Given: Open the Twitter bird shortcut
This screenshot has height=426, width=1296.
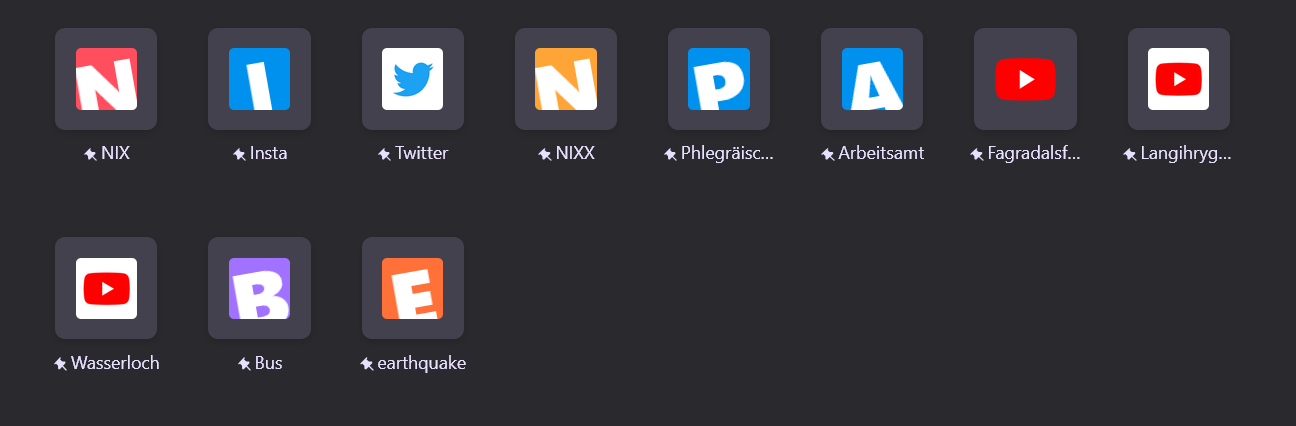Looking at the screenshot, I should [413, 79].
